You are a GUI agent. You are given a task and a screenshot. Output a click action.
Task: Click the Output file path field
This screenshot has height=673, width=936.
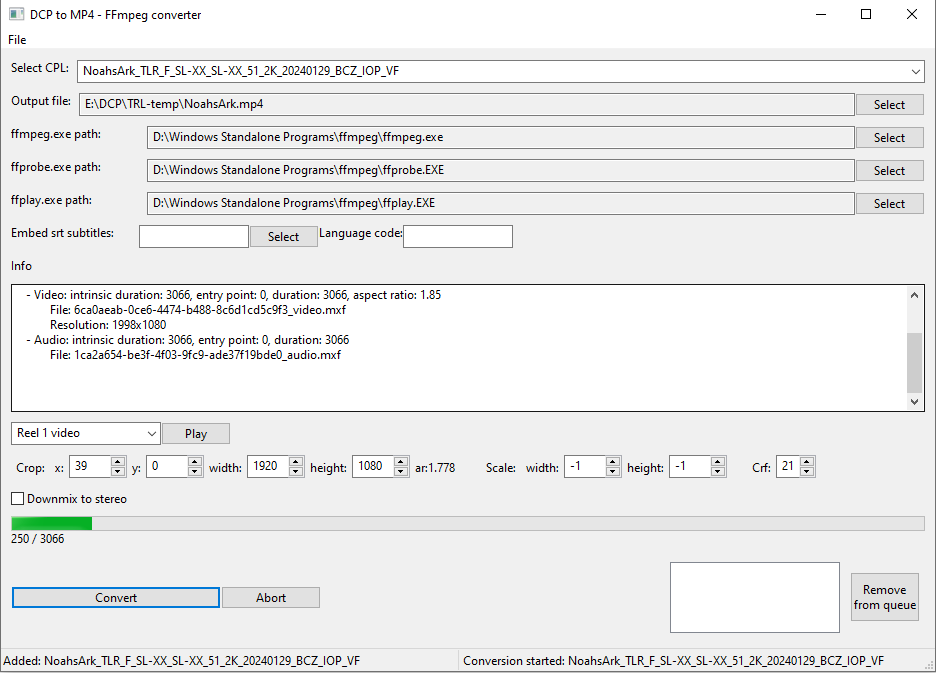[466, 105]
